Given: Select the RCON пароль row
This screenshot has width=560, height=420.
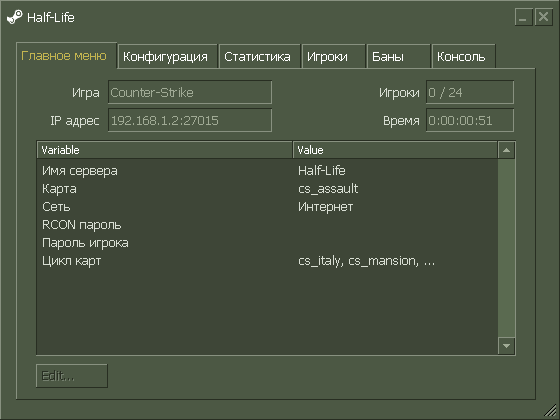Looking at the screenshot, I should pyautogui.click(x=267, y=225).
